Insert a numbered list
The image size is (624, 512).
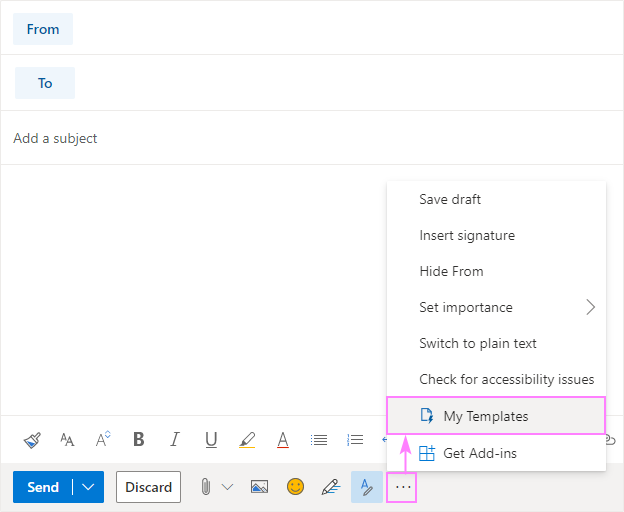click(355, 439)
